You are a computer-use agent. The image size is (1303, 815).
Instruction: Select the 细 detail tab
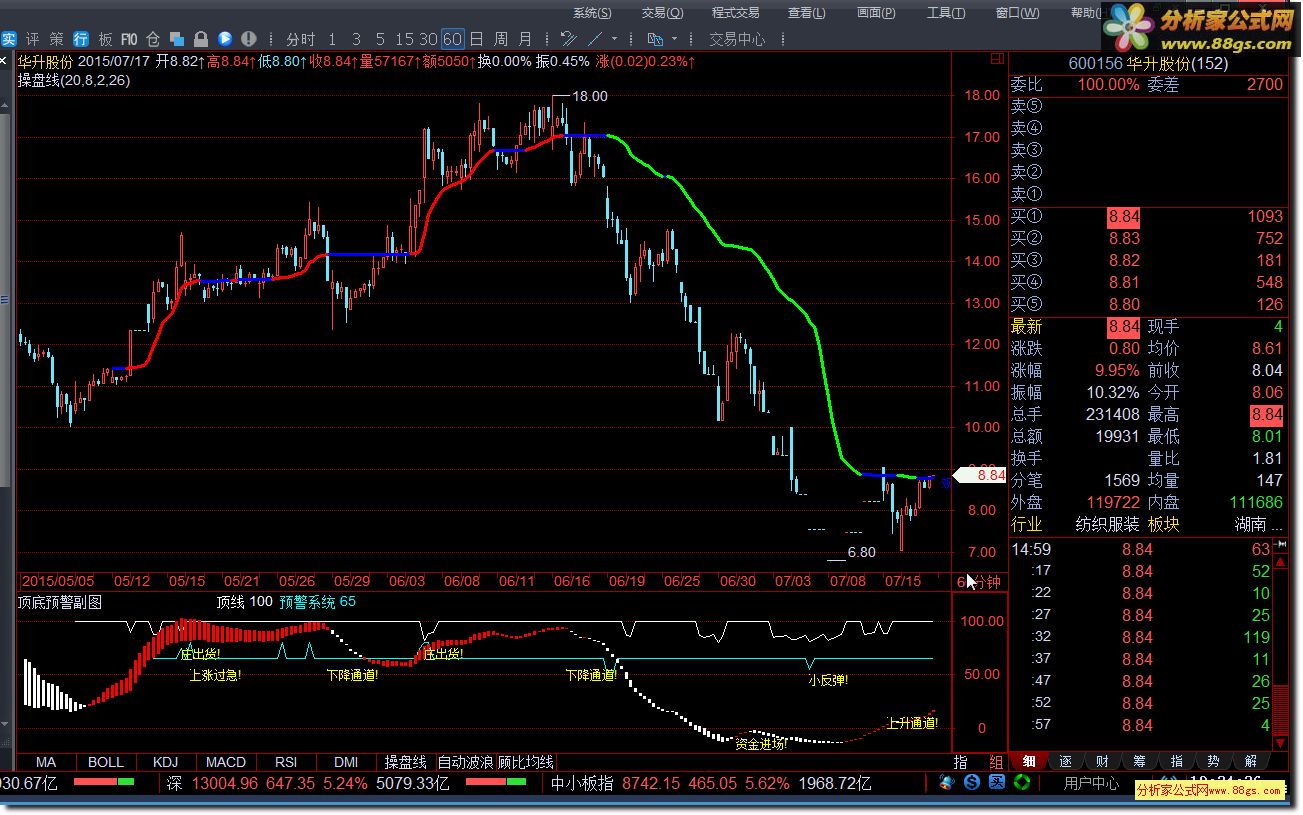1029,762
